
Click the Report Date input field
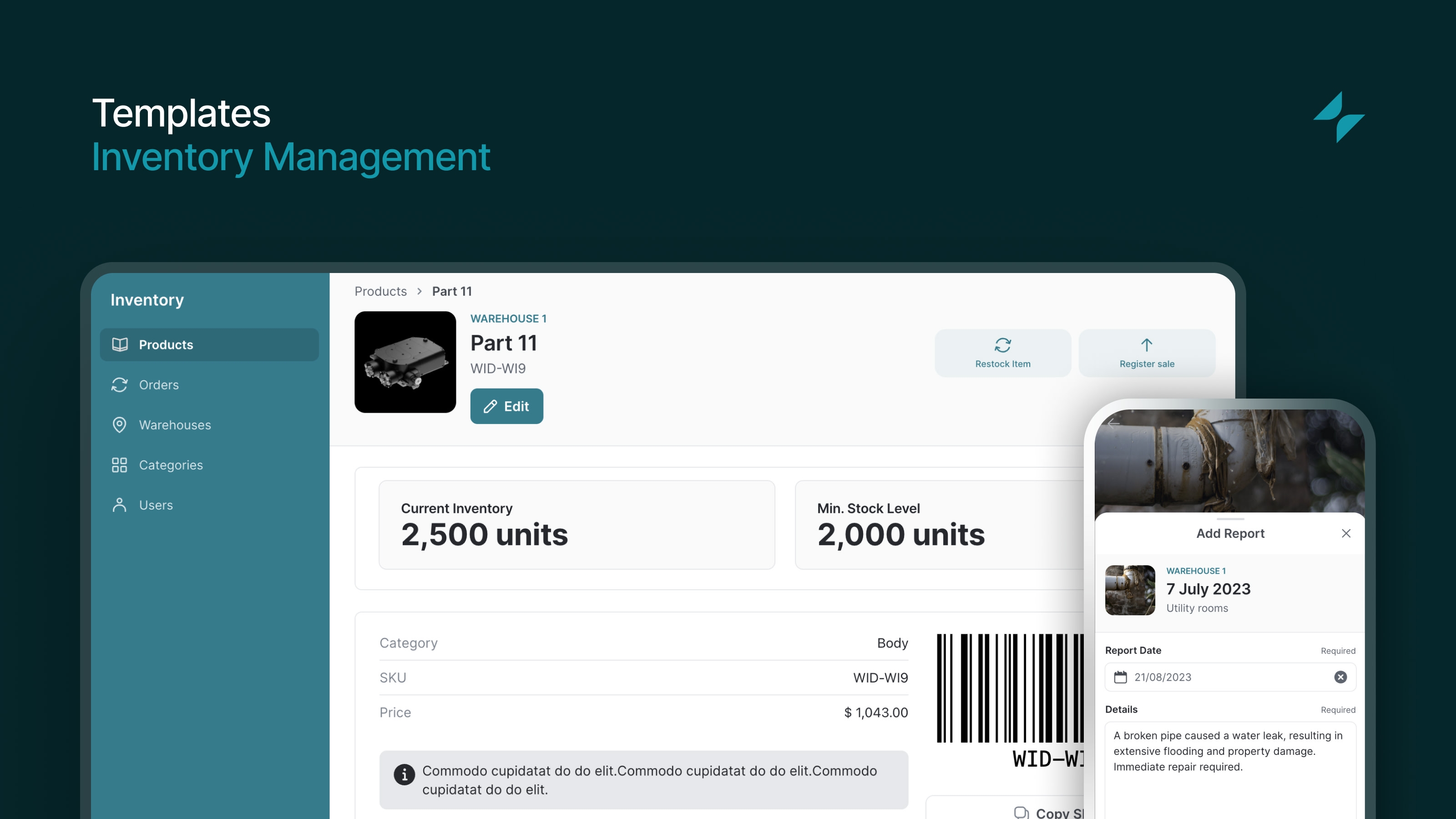coord(1230,677)
